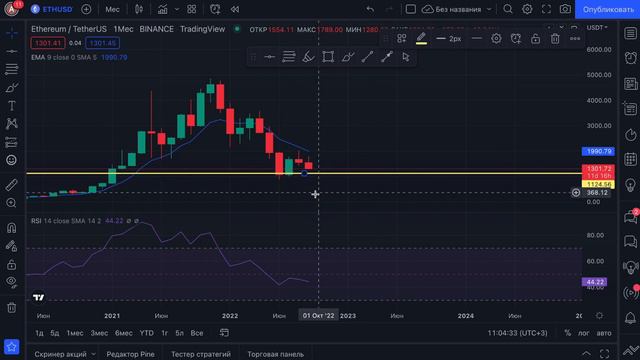
Task: Activate the zoom in tool
Action: click(11, 203)
